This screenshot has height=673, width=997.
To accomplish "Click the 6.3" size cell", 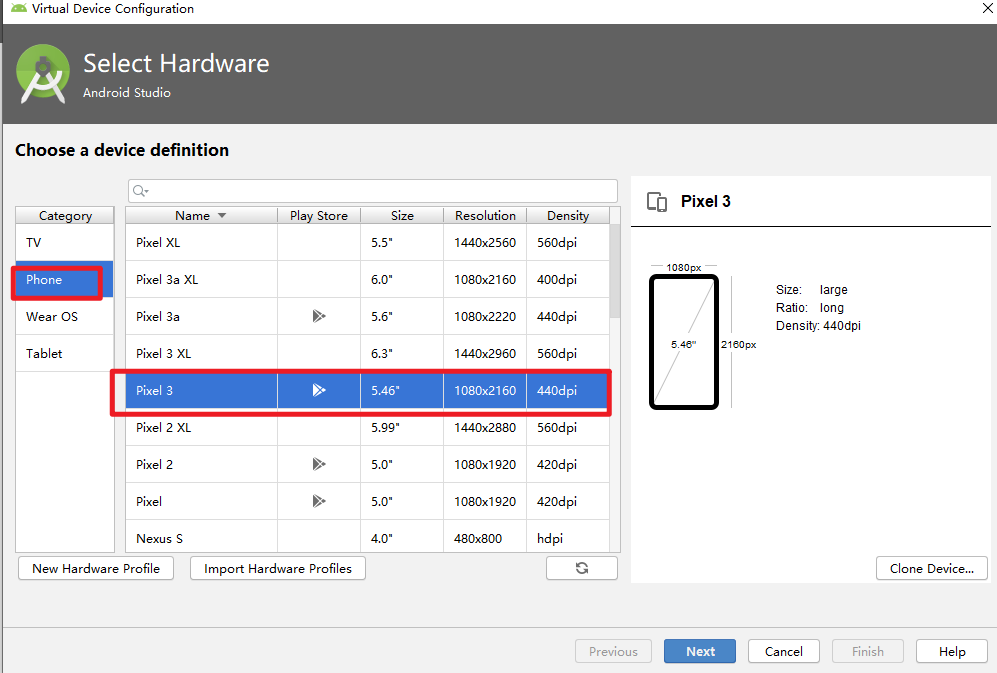I will pyautogui.click(x=402, y=353).
